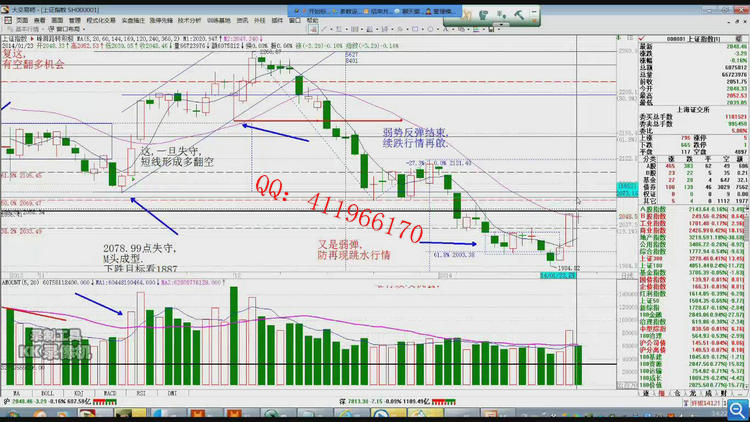Open the color palette icon in drawing toolbar
Screen dimensions: 750x422
point(476,29)
